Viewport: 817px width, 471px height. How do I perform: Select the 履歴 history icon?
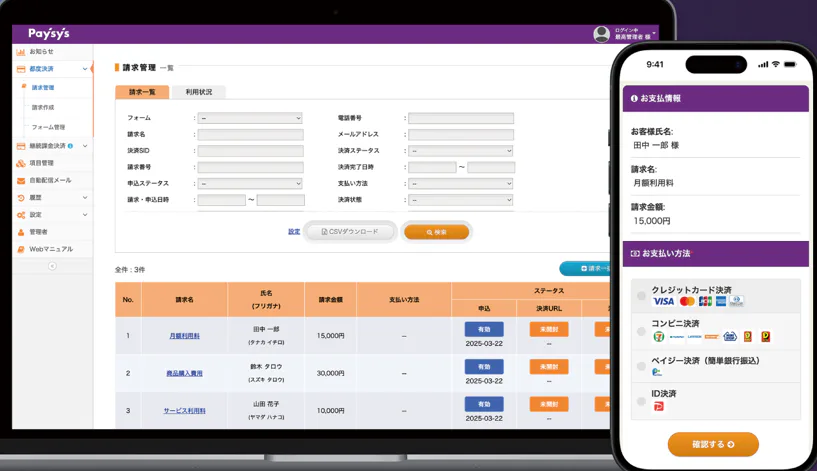(x=21, y=197)
